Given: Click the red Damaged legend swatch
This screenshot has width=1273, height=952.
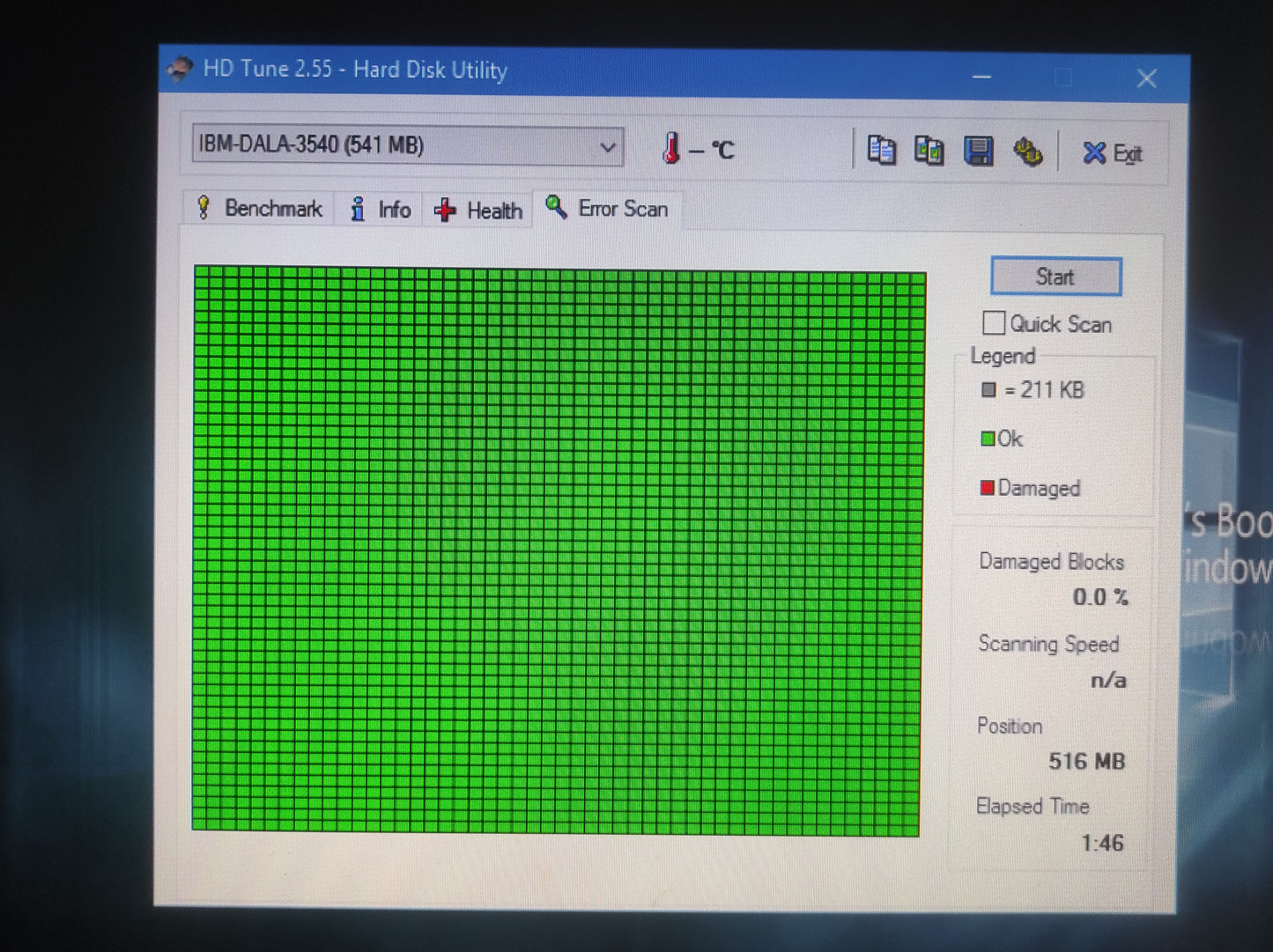Looking at the screenshot, I should click(x=988, y=488).
